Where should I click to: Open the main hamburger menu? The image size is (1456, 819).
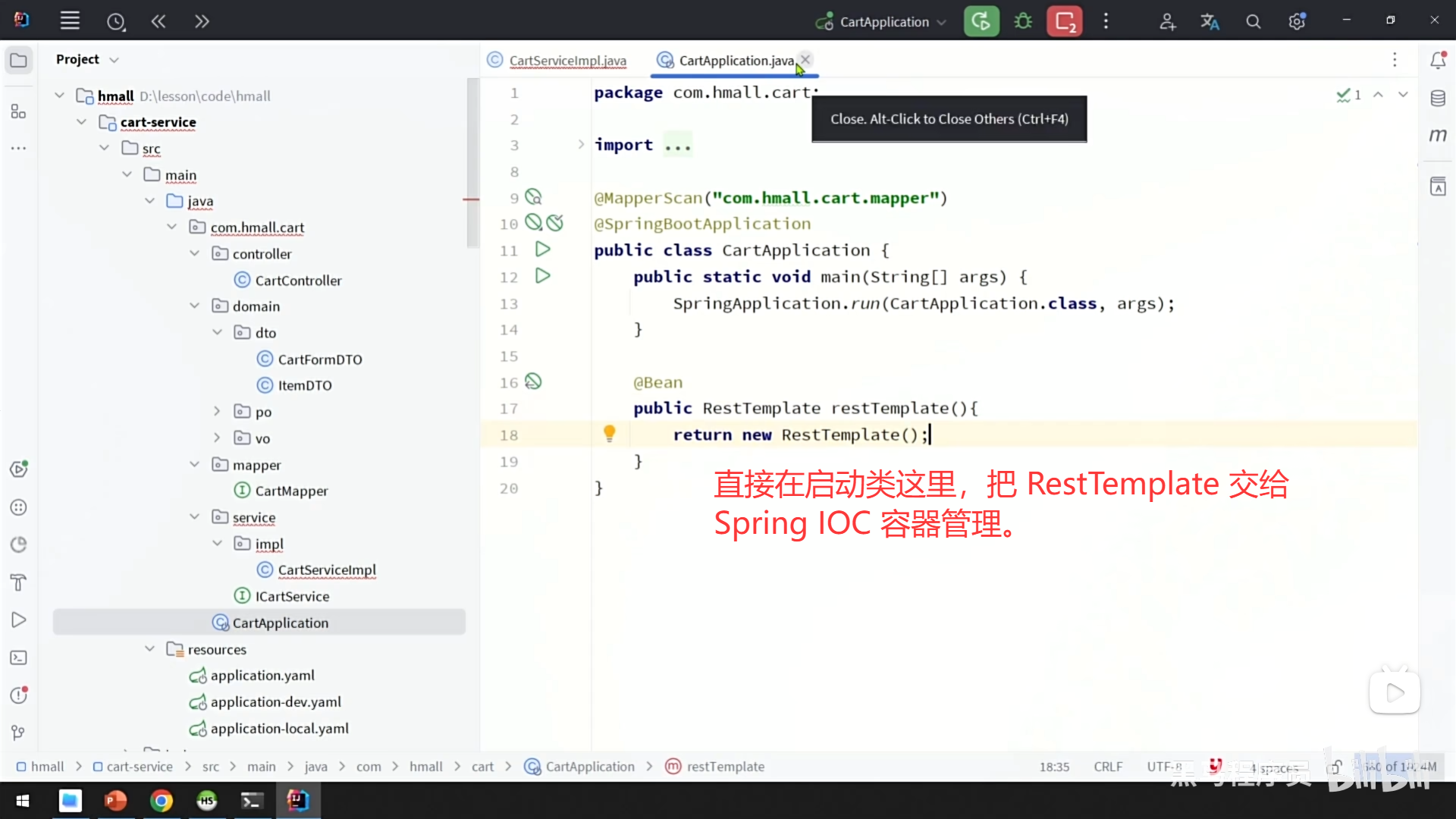(x=70, y=21)
